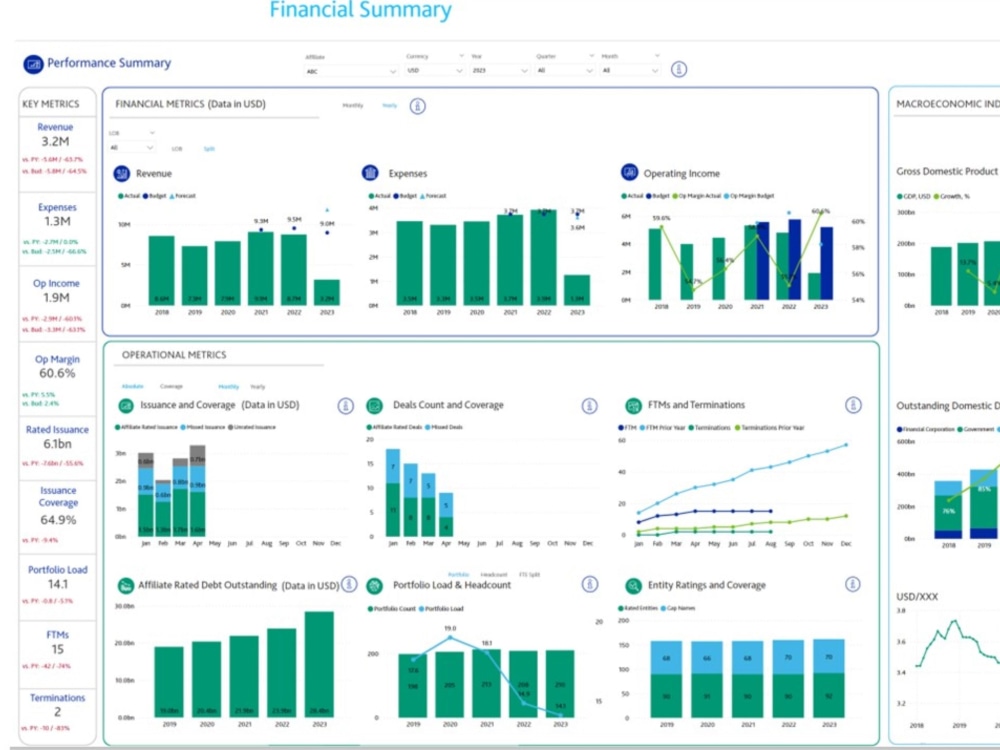Screen dimensions: 1000x750
Task: Click the Revenue metric in Key Metrics
Action: [54, 134]
